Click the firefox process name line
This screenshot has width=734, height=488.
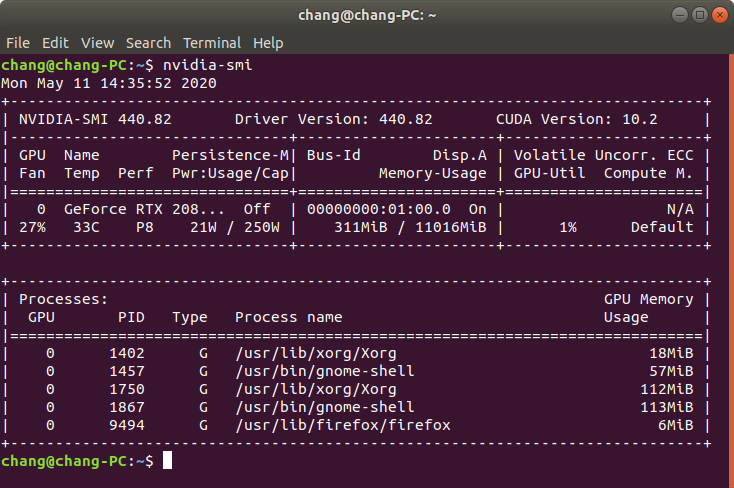pyautogui.click(x=343, y=425)
